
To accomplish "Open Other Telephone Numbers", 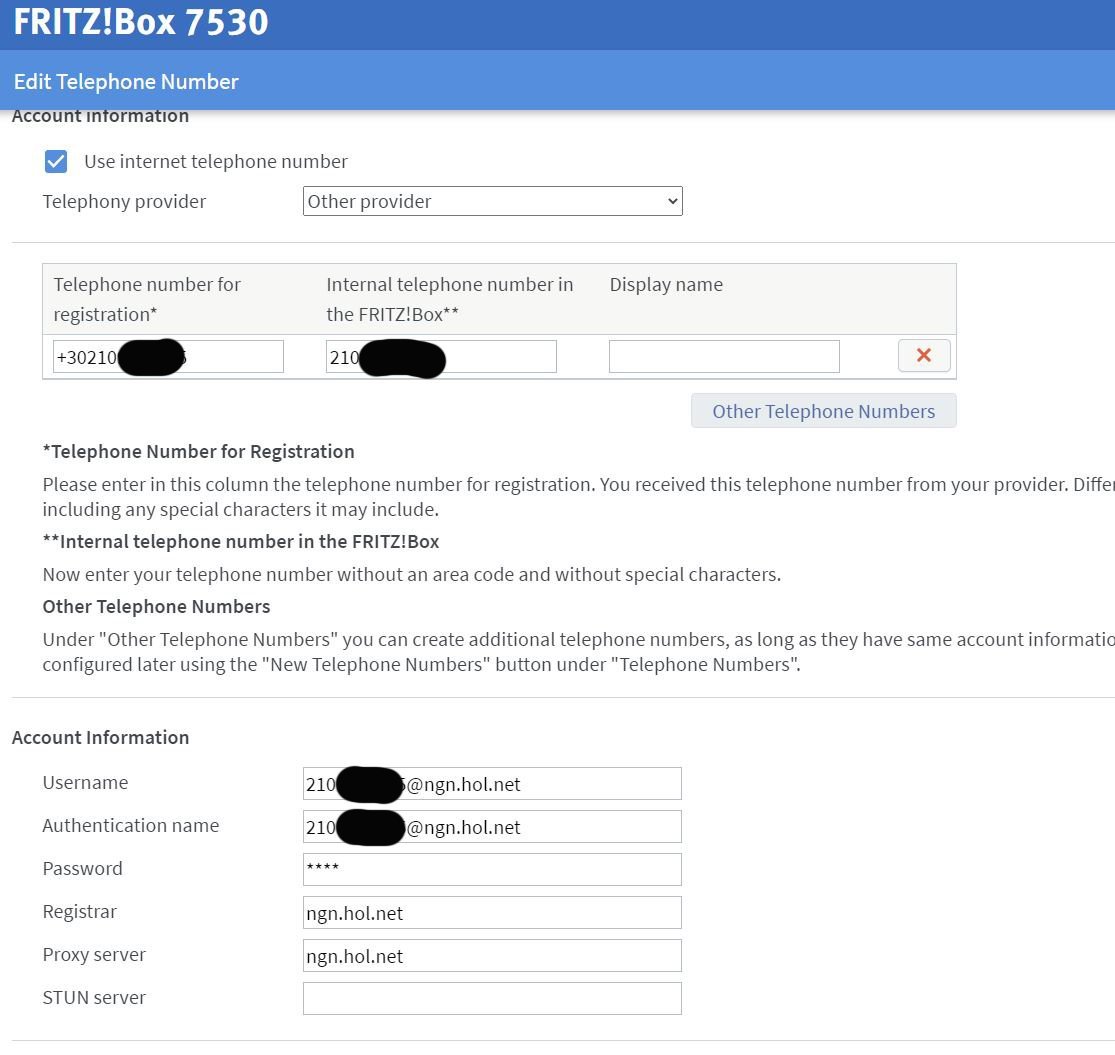I will 823,411.
